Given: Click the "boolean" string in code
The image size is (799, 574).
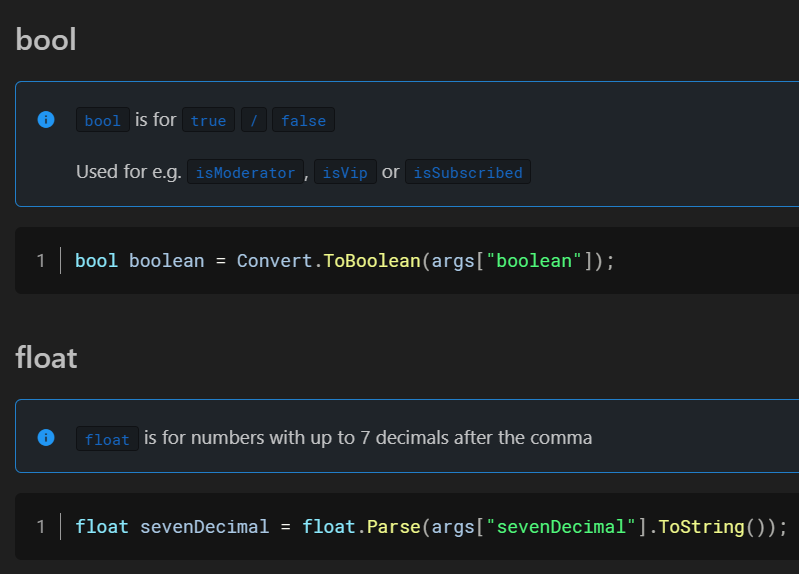Looking at the screenshot, I should pyautogui.click(x=534, y=260).
